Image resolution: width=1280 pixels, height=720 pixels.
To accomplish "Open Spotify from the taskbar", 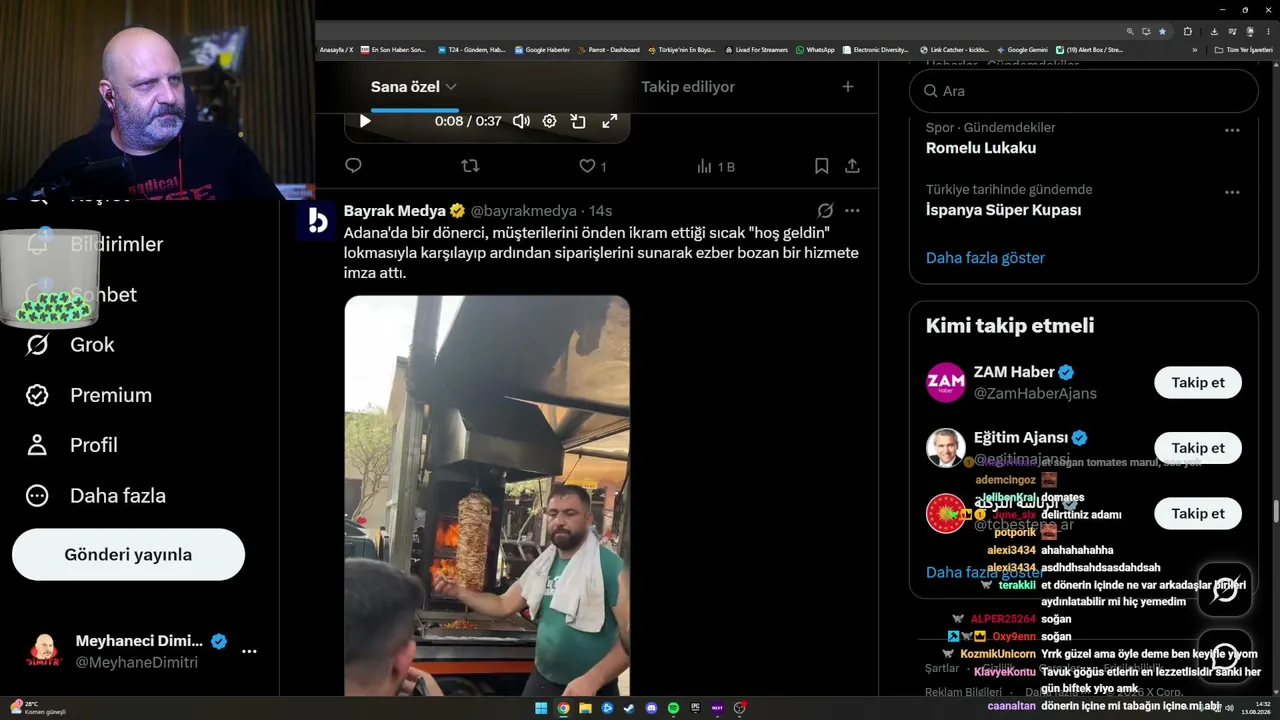I will coord(673,708).
